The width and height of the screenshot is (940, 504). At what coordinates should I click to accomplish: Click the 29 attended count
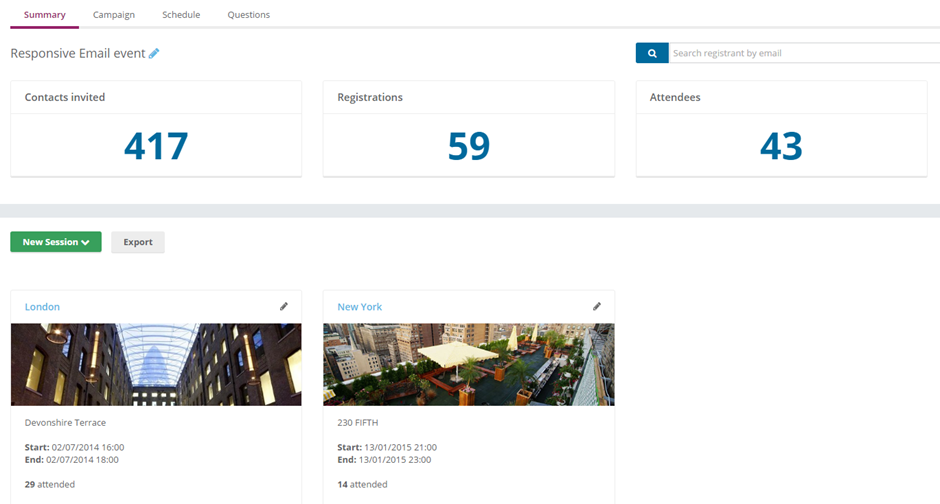click(x=50, y=484)
